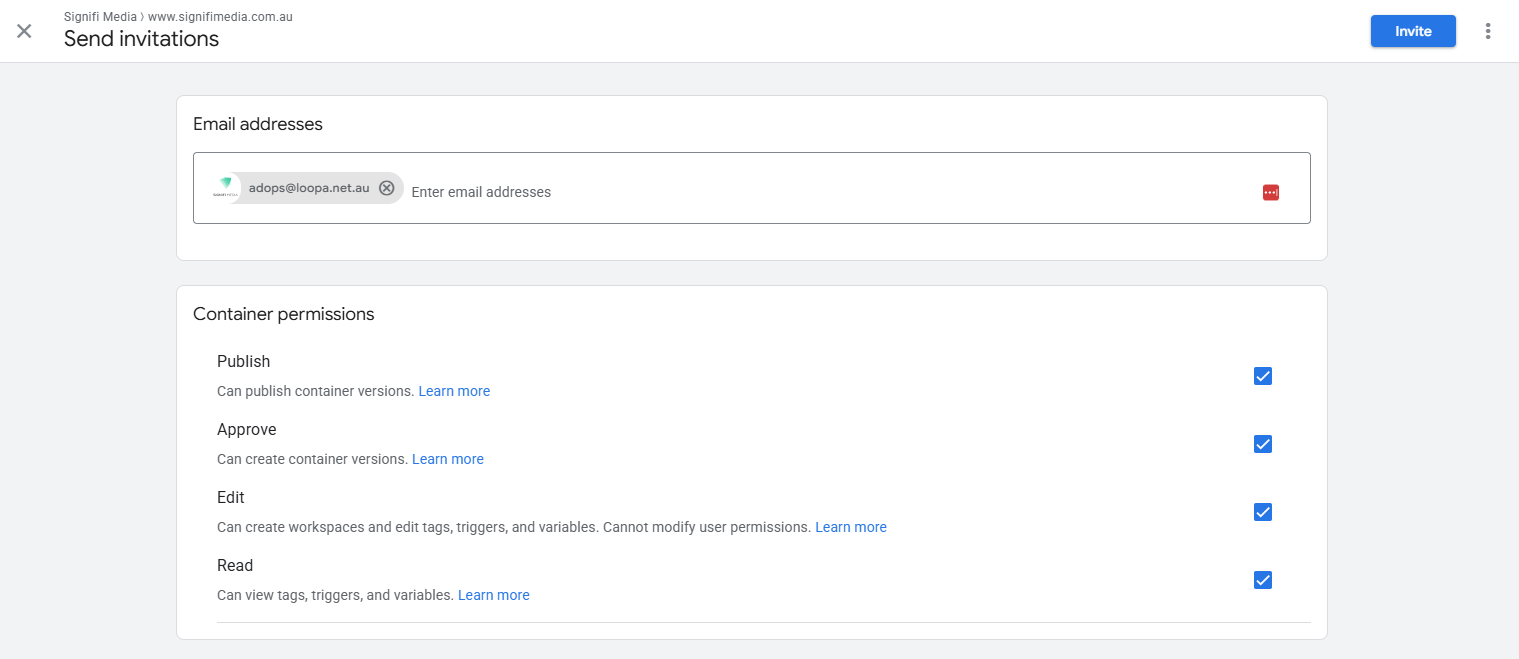Click the Container permissions heading

[284, 314]
